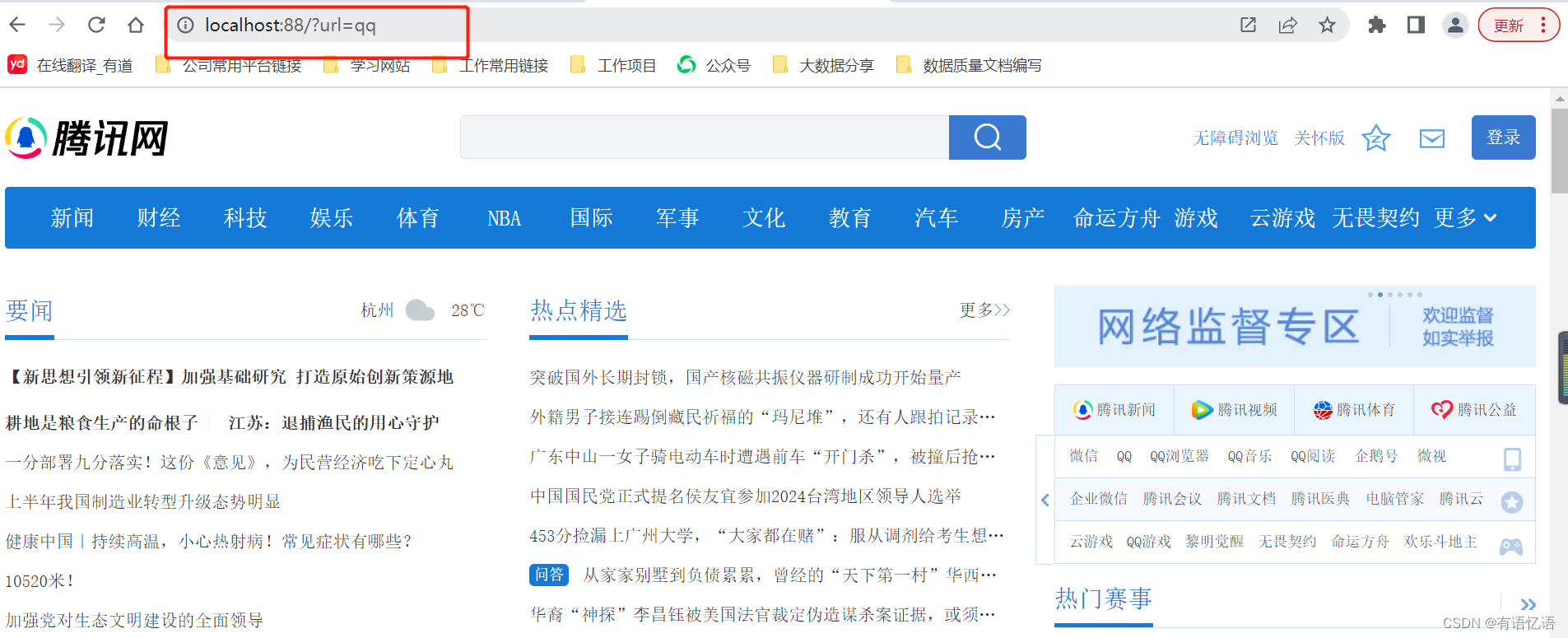Viewport: 1568px width, 638px height.
Task: Open the 公众号 bookmark
Action: (x=714, y=65)
